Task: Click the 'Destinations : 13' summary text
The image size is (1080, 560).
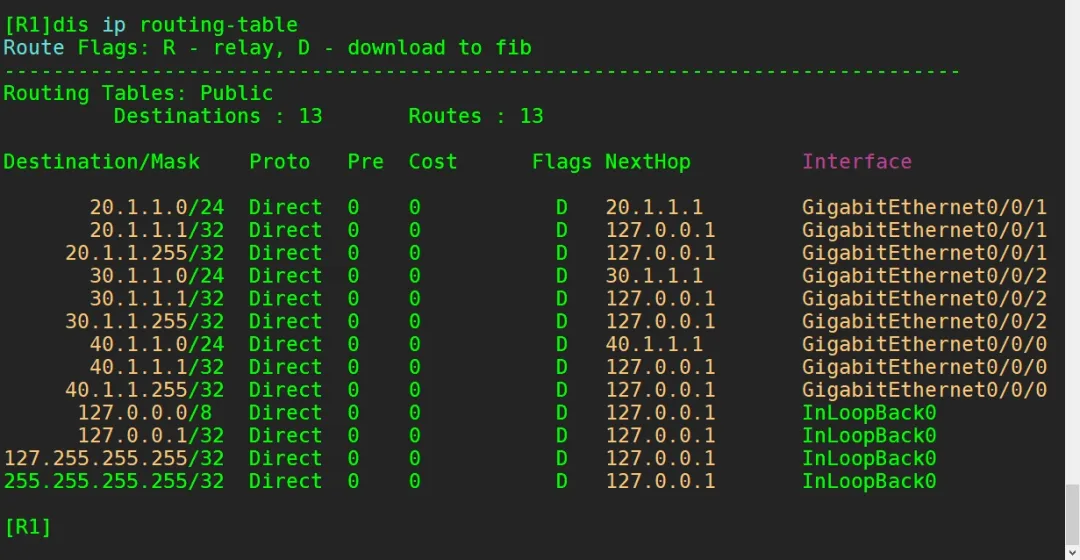Action: coord(218,116)
